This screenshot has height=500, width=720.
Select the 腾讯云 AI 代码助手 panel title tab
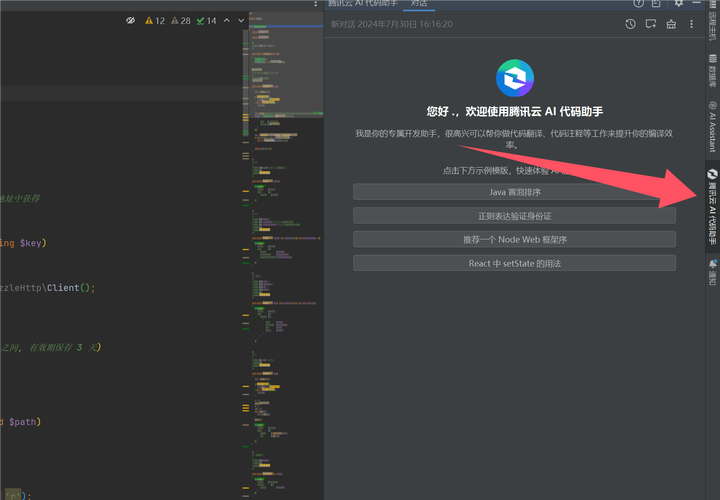click(x=363, y=4)
